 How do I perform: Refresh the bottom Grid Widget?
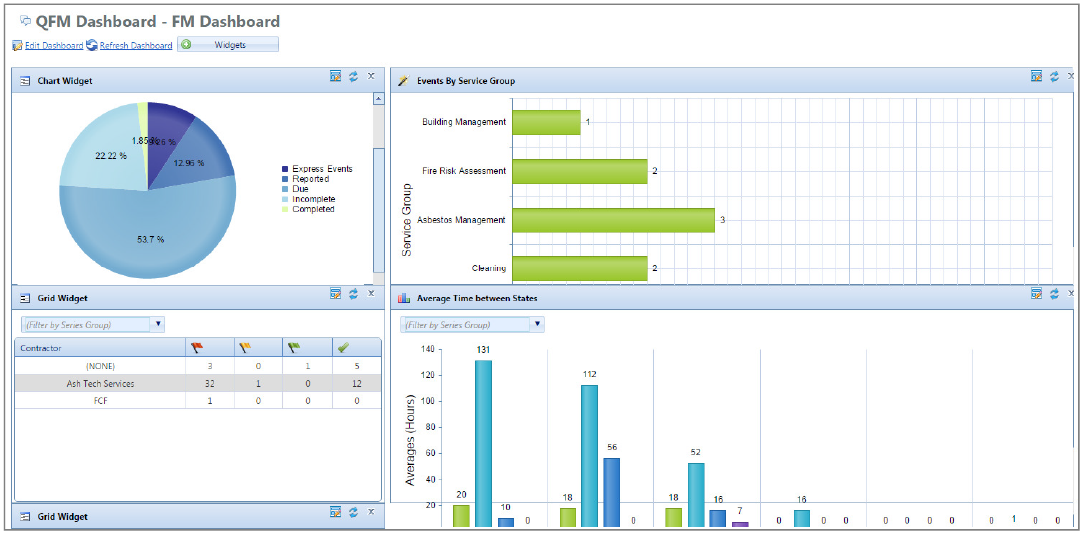pyautogui.click(x=353, y=512)
